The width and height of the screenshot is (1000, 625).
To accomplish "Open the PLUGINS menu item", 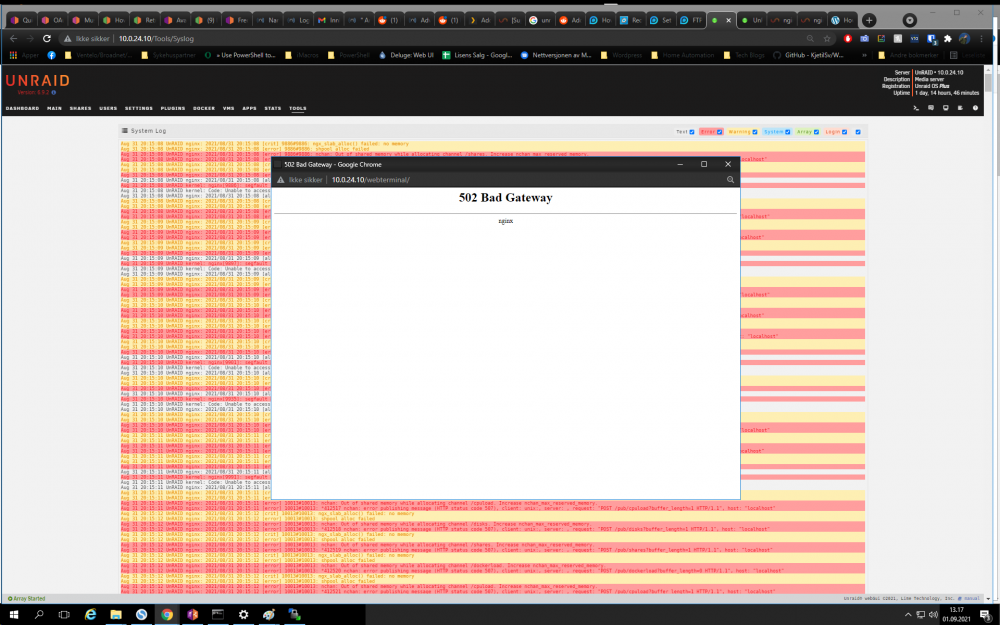I will (x=173, y=108).
